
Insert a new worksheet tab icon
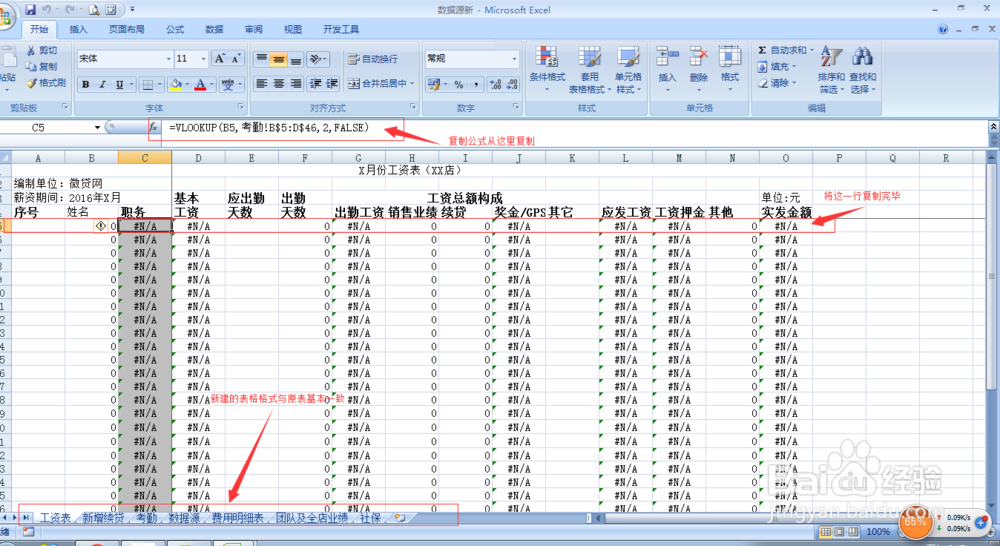[400, 518]
